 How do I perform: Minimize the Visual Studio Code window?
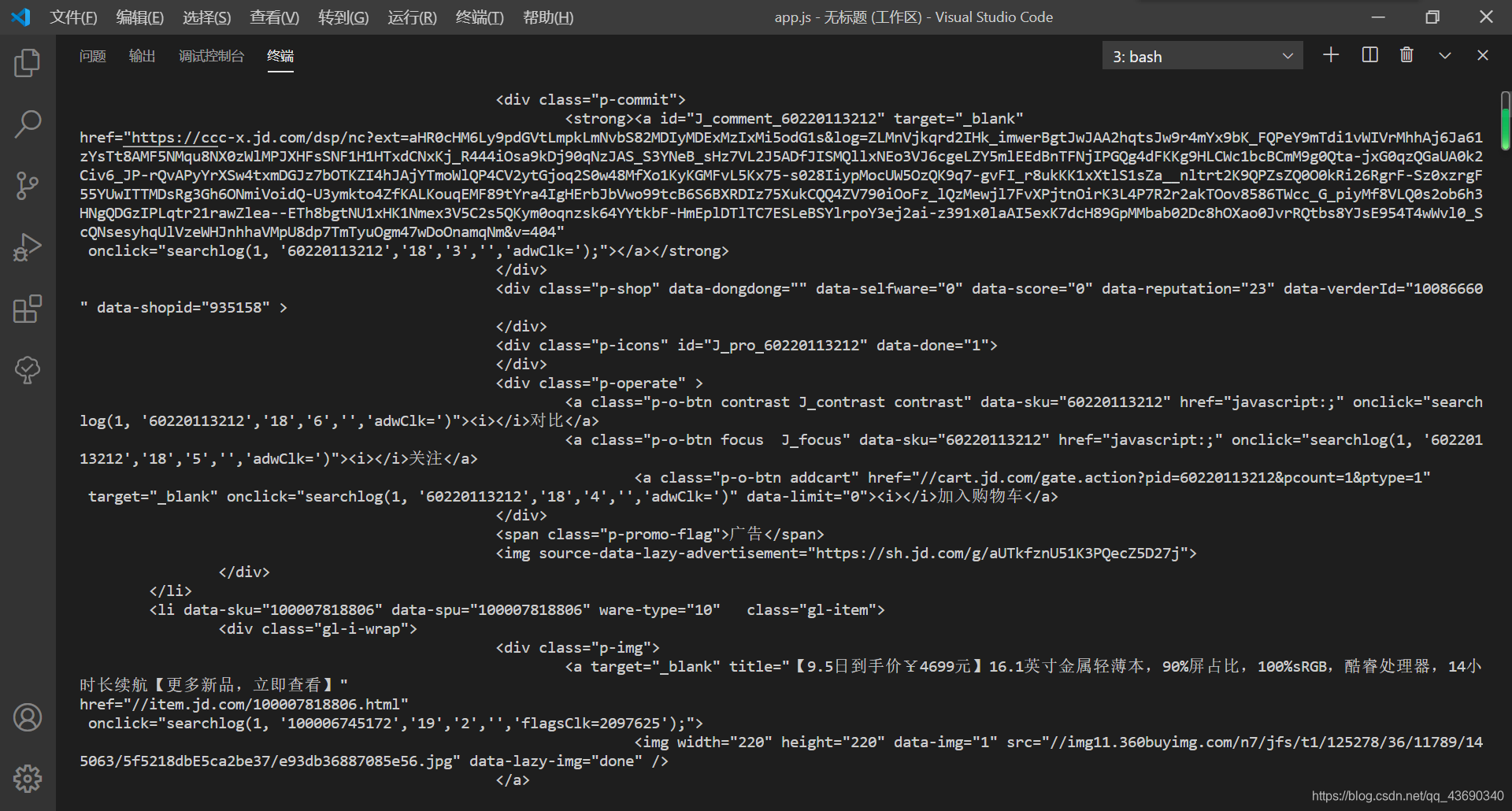click(x=1378, y=17)
